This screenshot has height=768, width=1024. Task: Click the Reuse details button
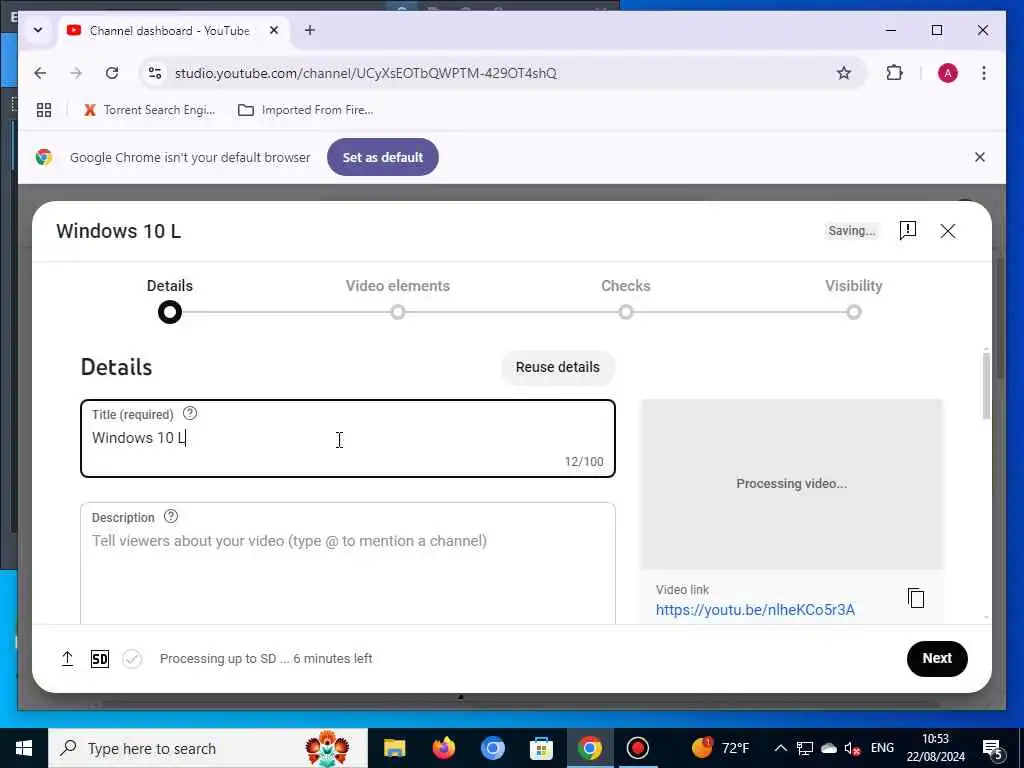558,368
